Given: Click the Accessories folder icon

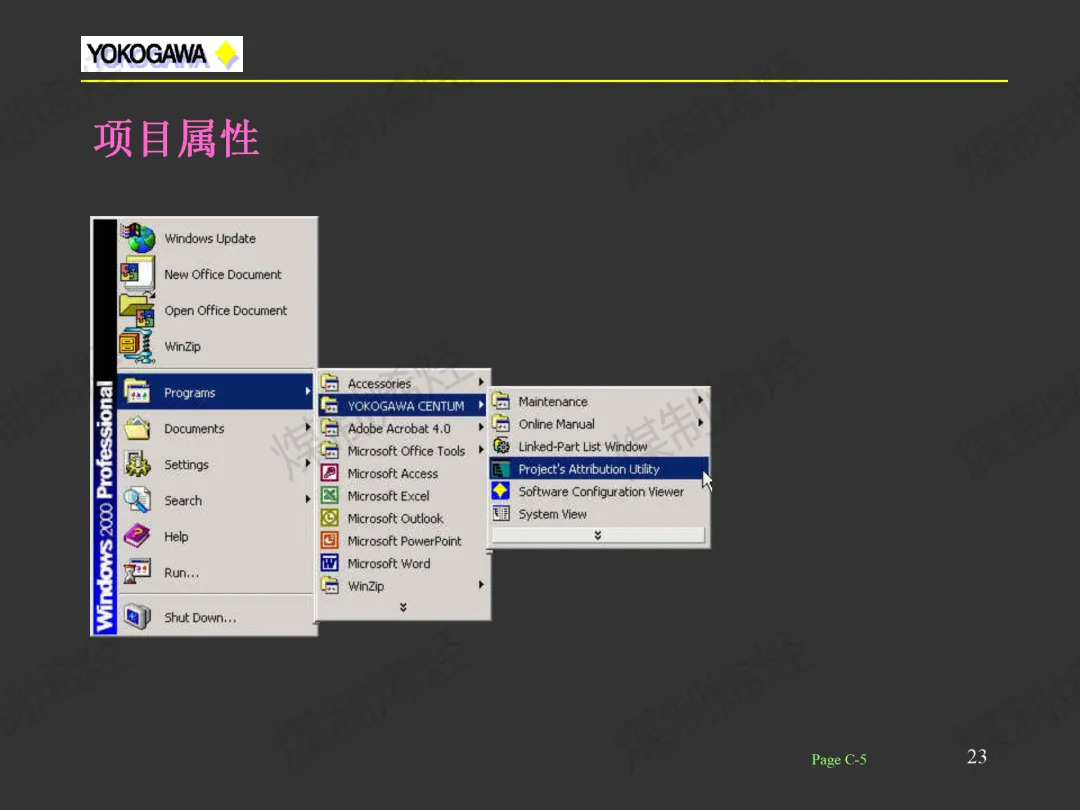Looking at the screenshot, I should tap(330, 382).
